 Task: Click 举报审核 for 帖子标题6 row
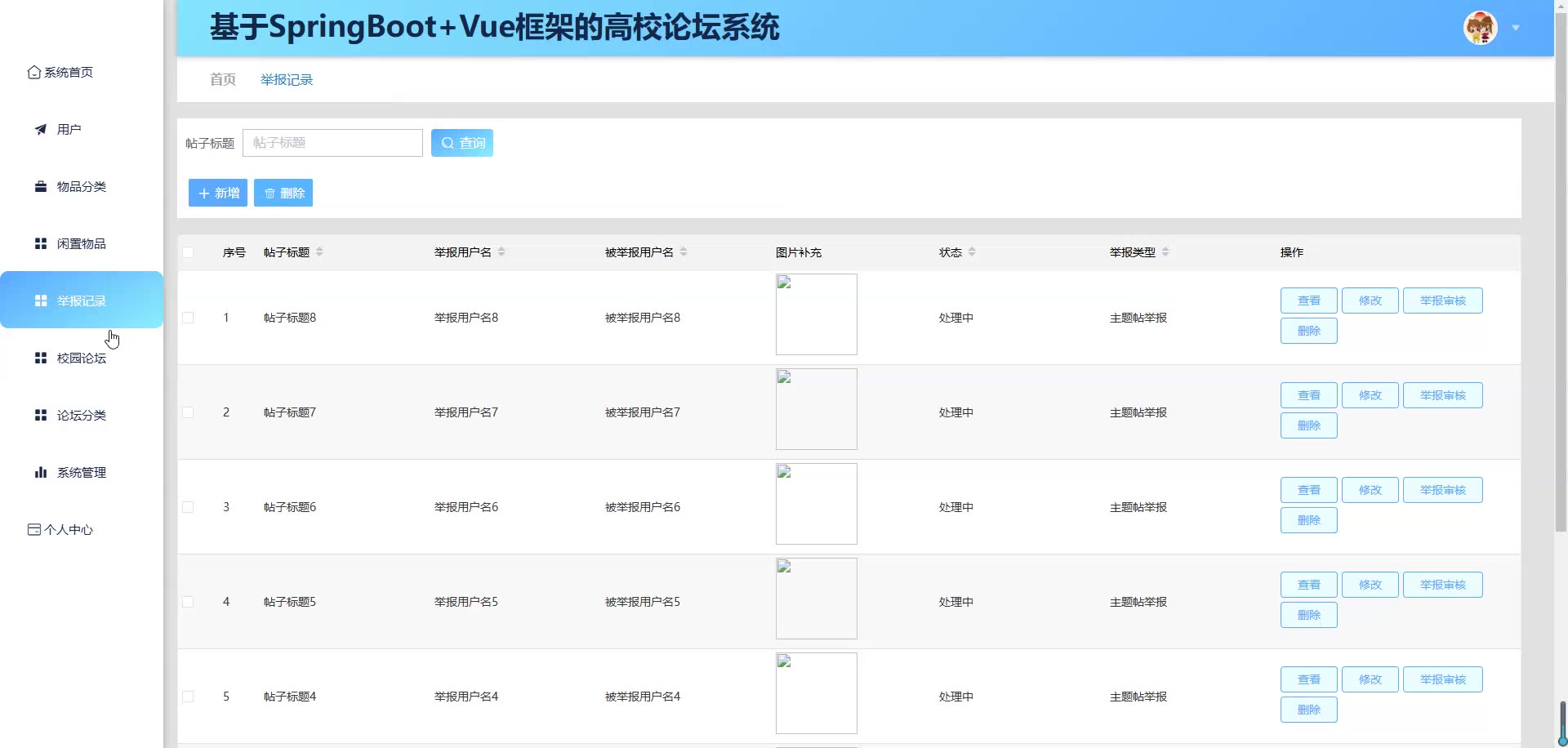[x=1443, y=490]
